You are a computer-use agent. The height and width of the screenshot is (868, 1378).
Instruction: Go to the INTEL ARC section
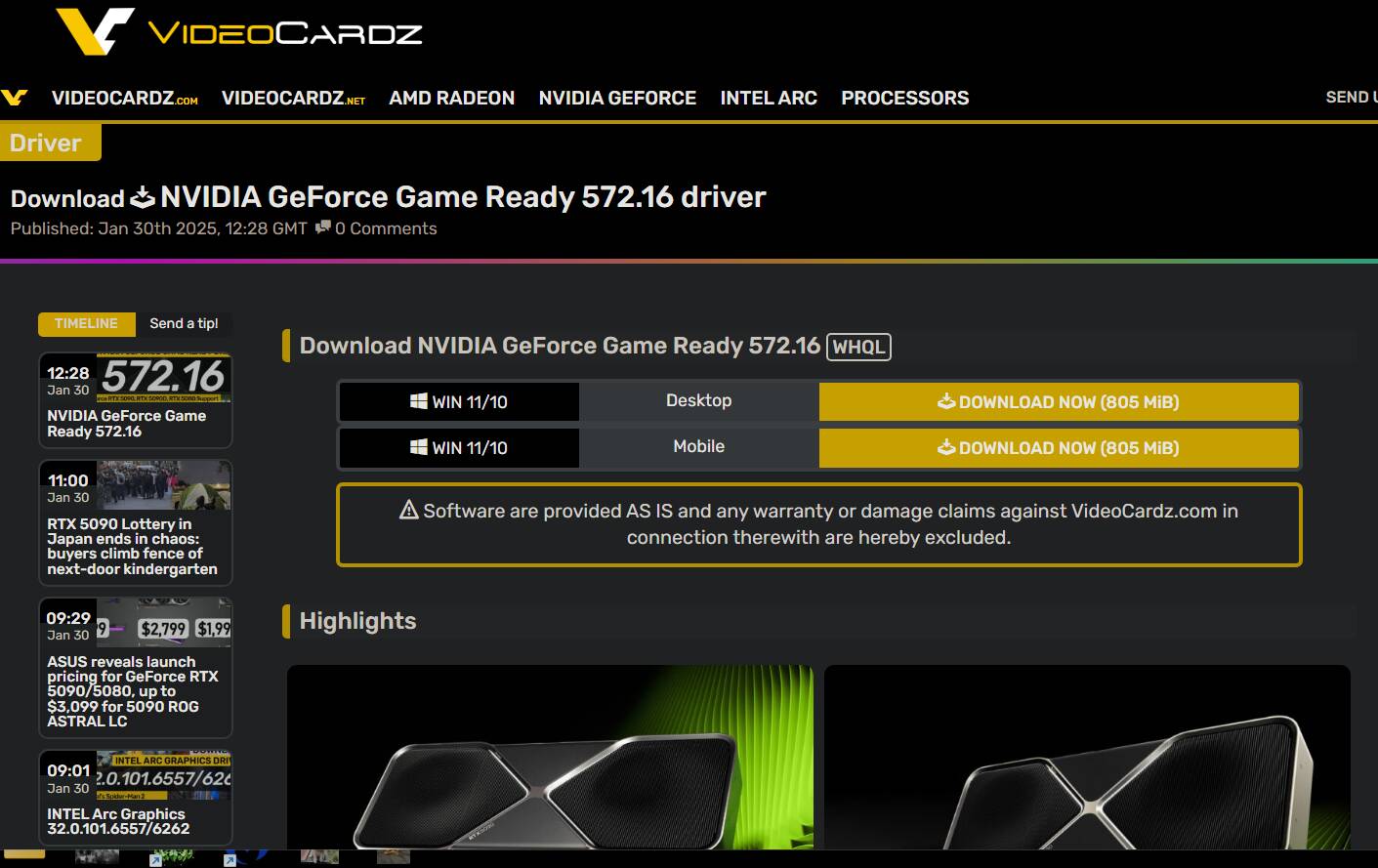(768, 98)
